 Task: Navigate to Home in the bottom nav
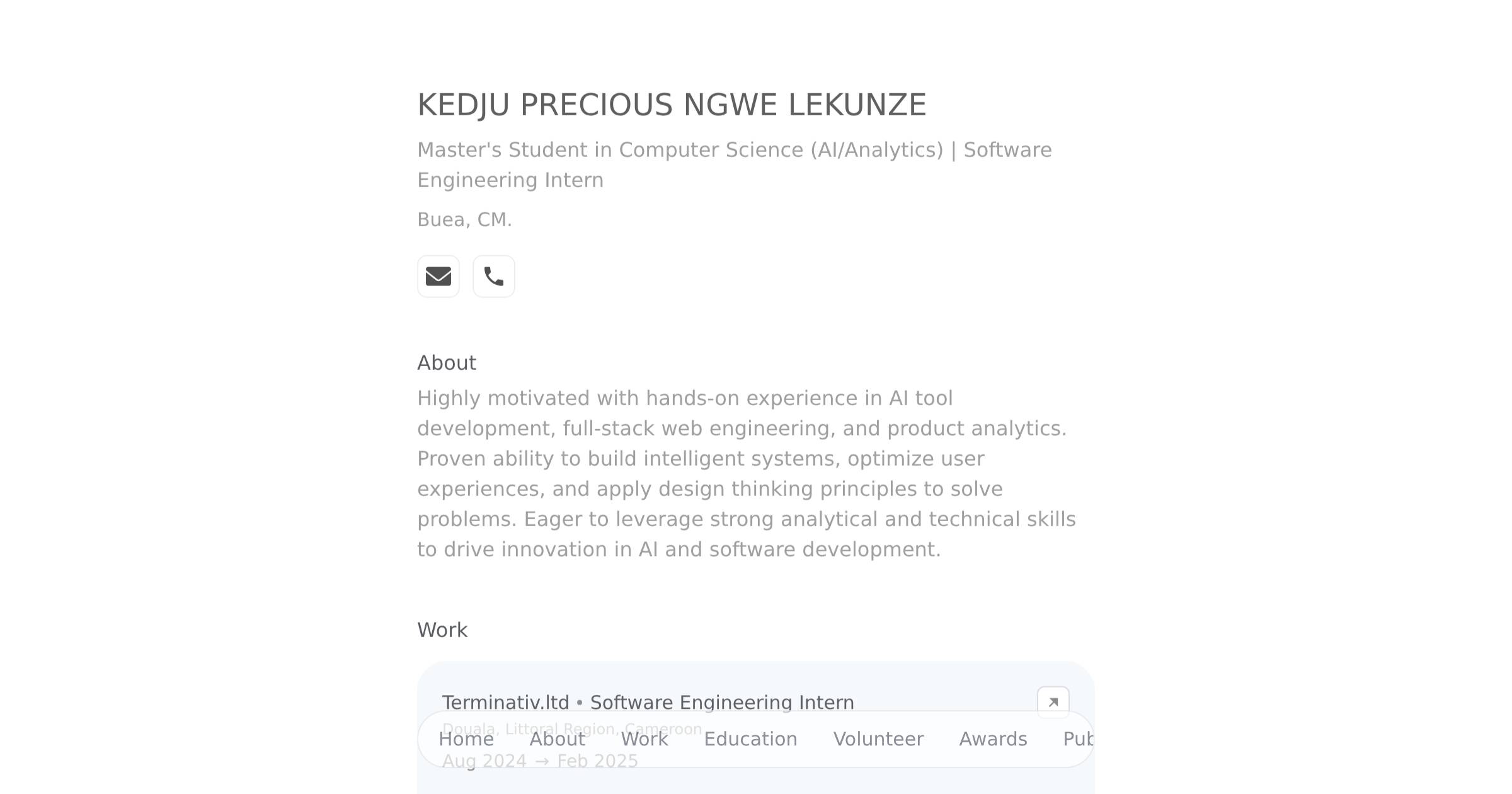coord(466,739)
